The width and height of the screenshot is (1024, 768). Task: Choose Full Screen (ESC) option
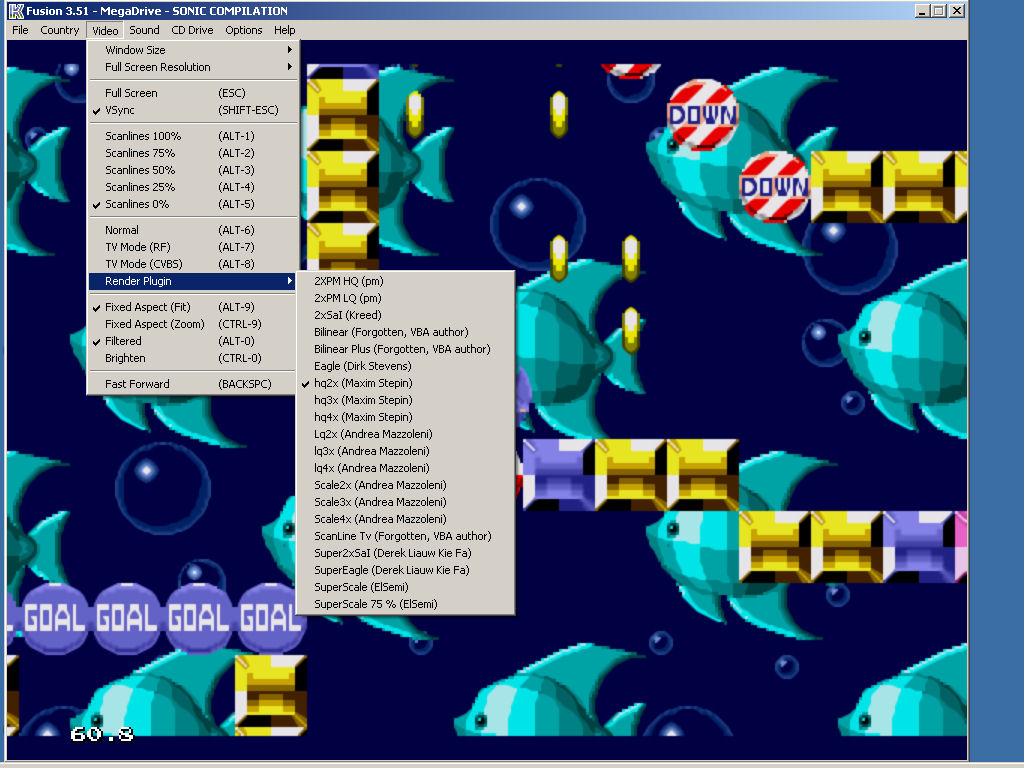pyautogui.click(x=193, y=93)
